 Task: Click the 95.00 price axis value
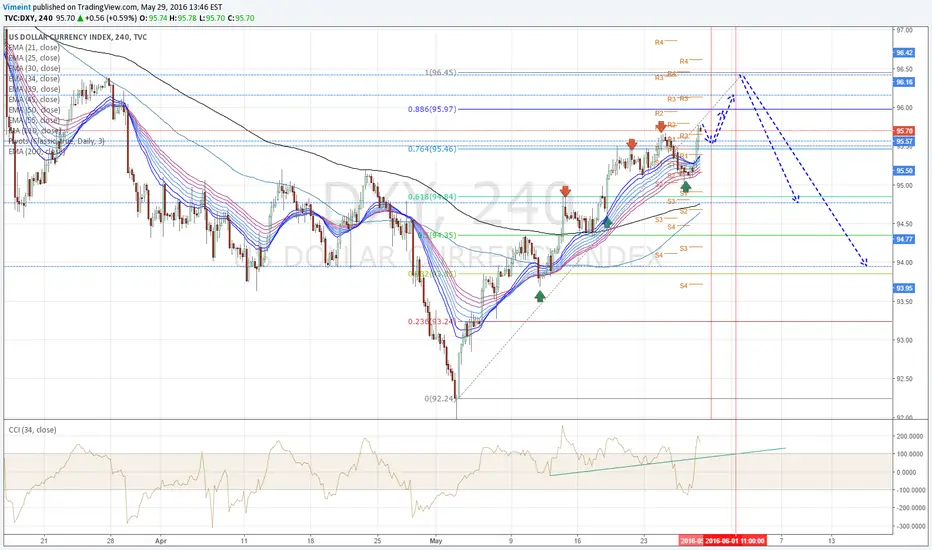point(905,186)
